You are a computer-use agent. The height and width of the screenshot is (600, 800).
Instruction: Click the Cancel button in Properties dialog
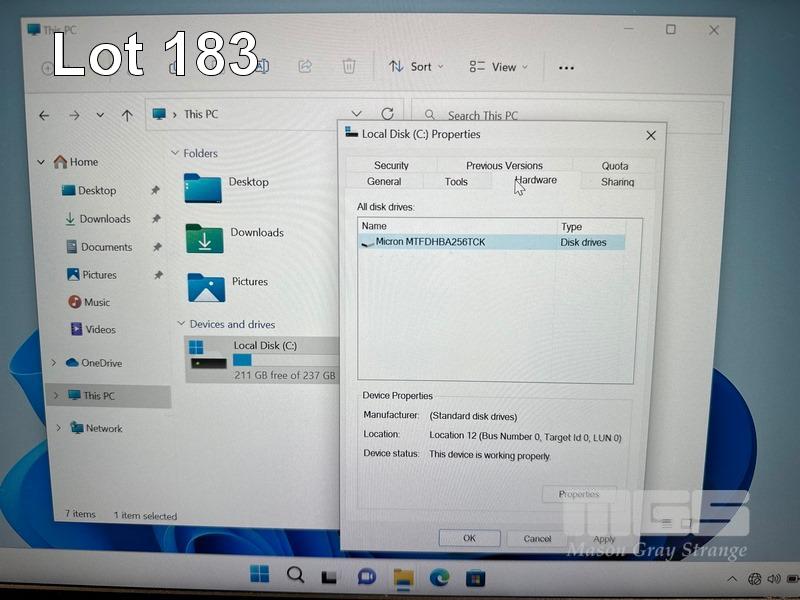pyautogui.click(x=537, y=538)
